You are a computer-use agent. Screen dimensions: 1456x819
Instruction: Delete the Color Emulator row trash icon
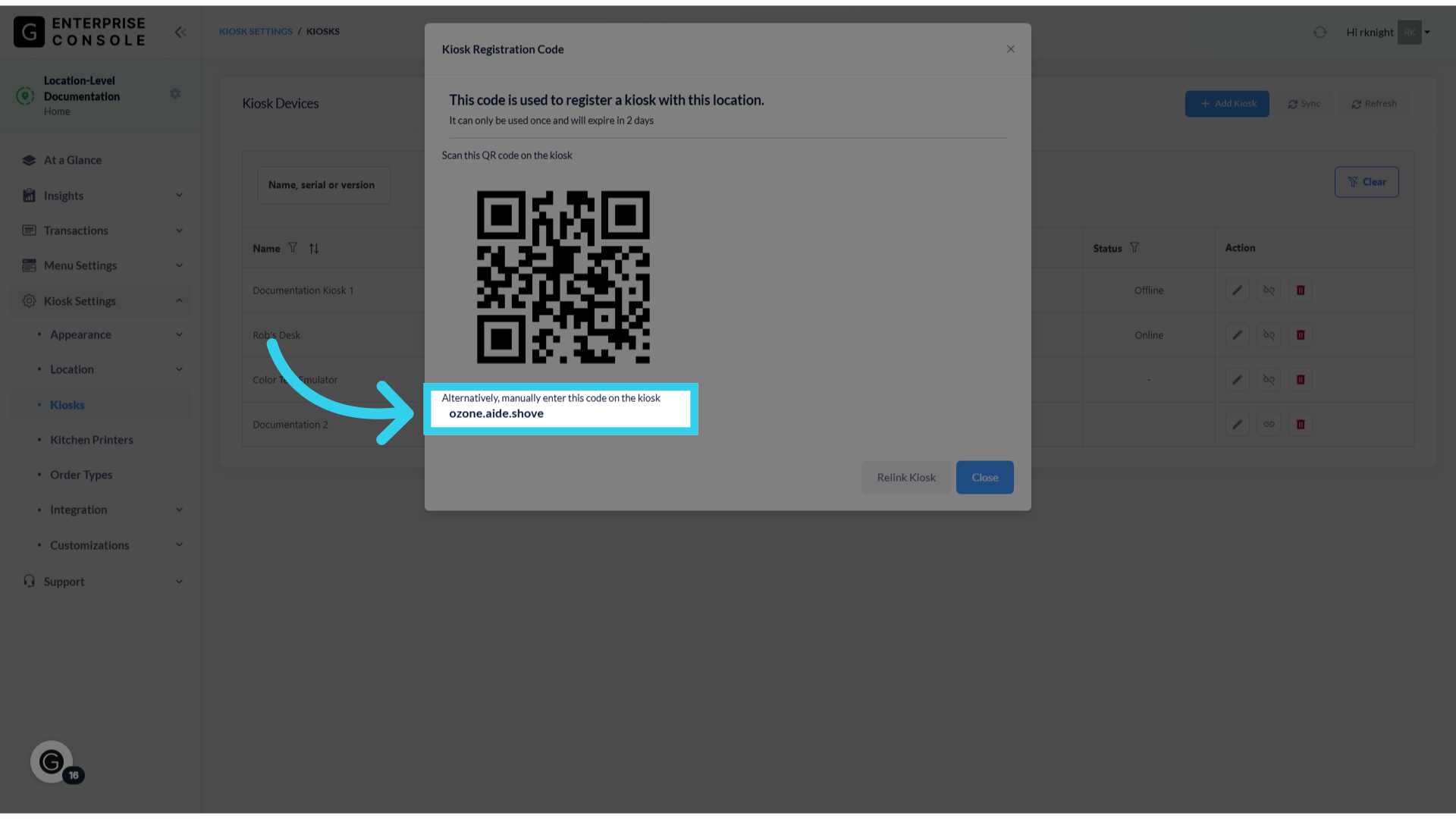pyautogui.click(x=1301, y=380)
